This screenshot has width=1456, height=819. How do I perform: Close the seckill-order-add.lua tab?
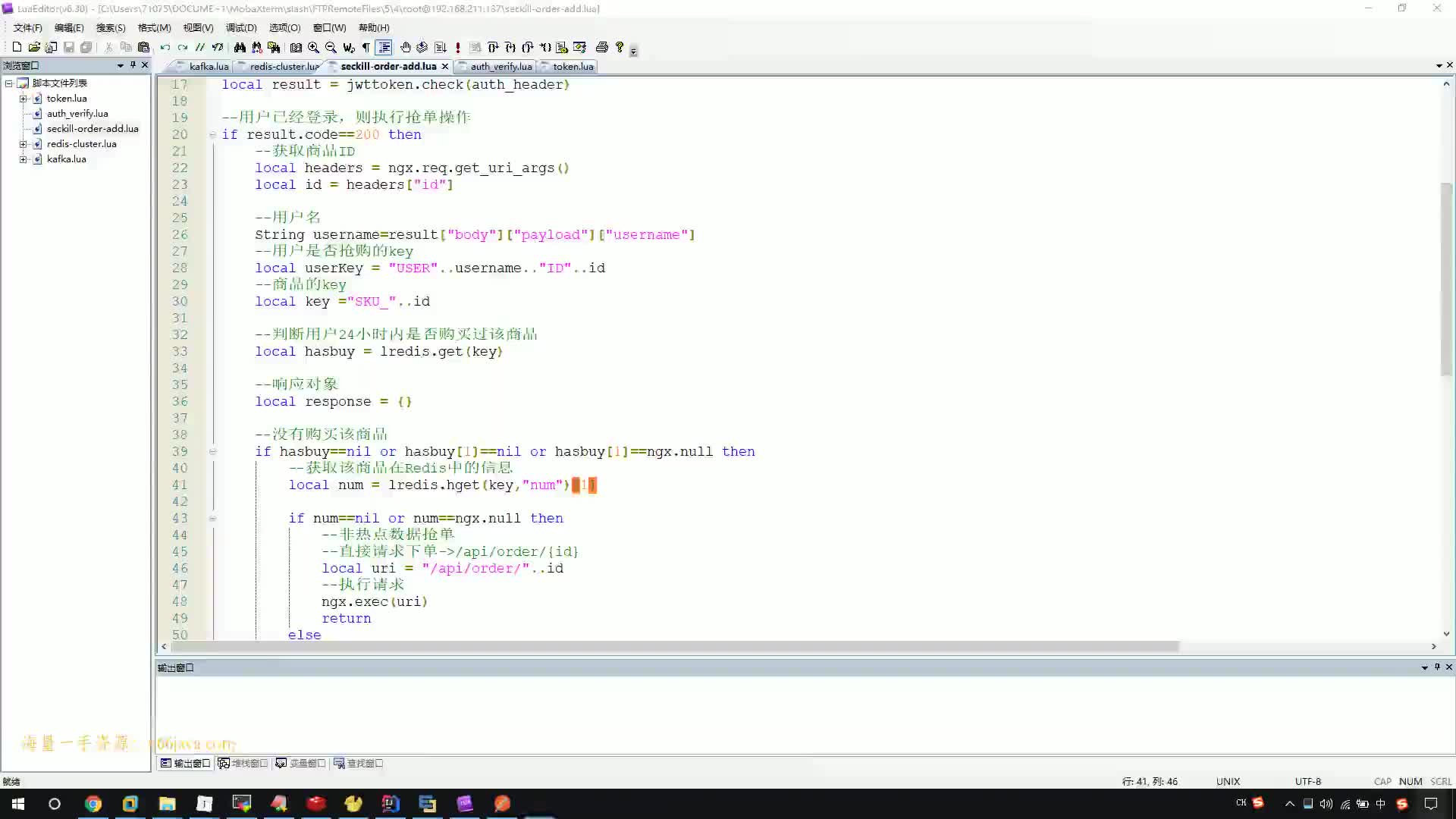pos(445,66)
